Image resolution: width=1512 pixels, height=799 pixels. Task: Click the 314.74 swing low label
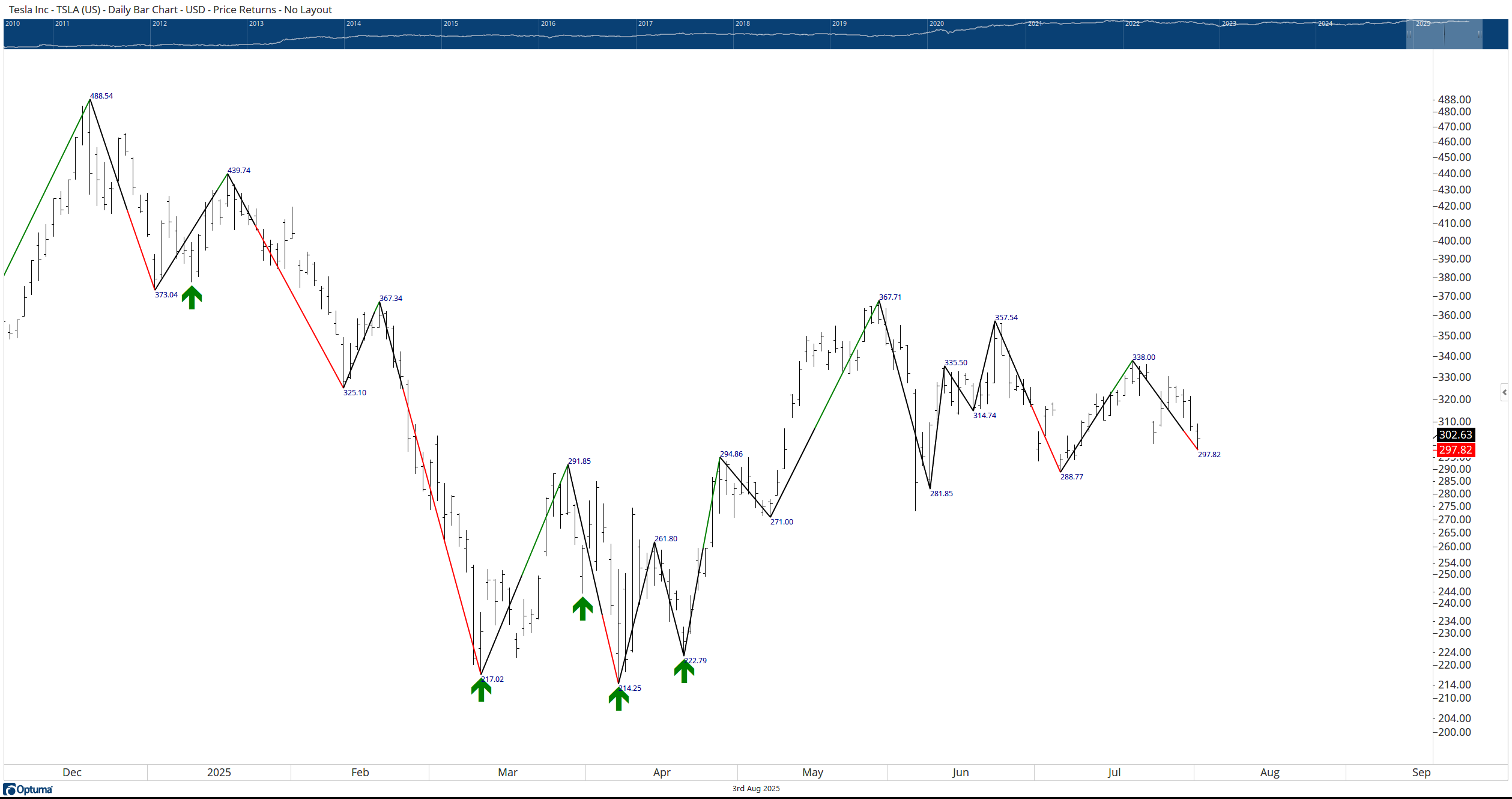[985, 415]
